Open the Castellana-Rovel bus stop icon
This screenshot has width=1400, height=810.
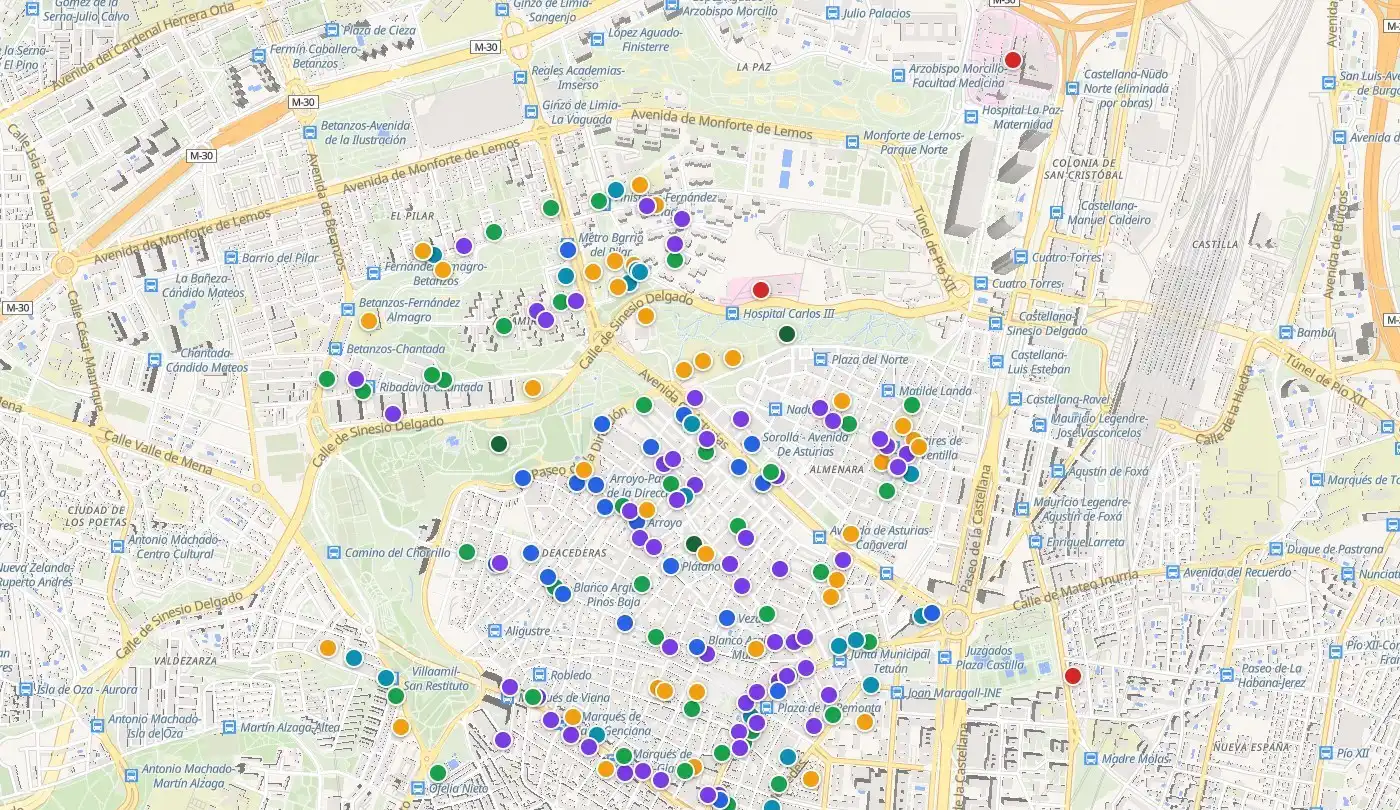tap(1015, 399)
